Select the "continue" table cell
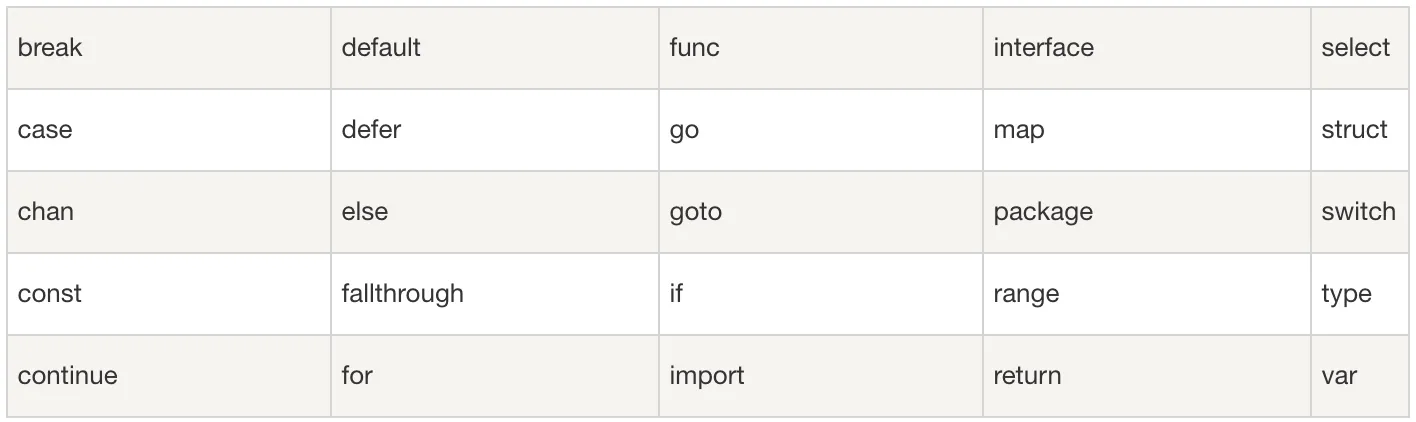 coord(67,376)
